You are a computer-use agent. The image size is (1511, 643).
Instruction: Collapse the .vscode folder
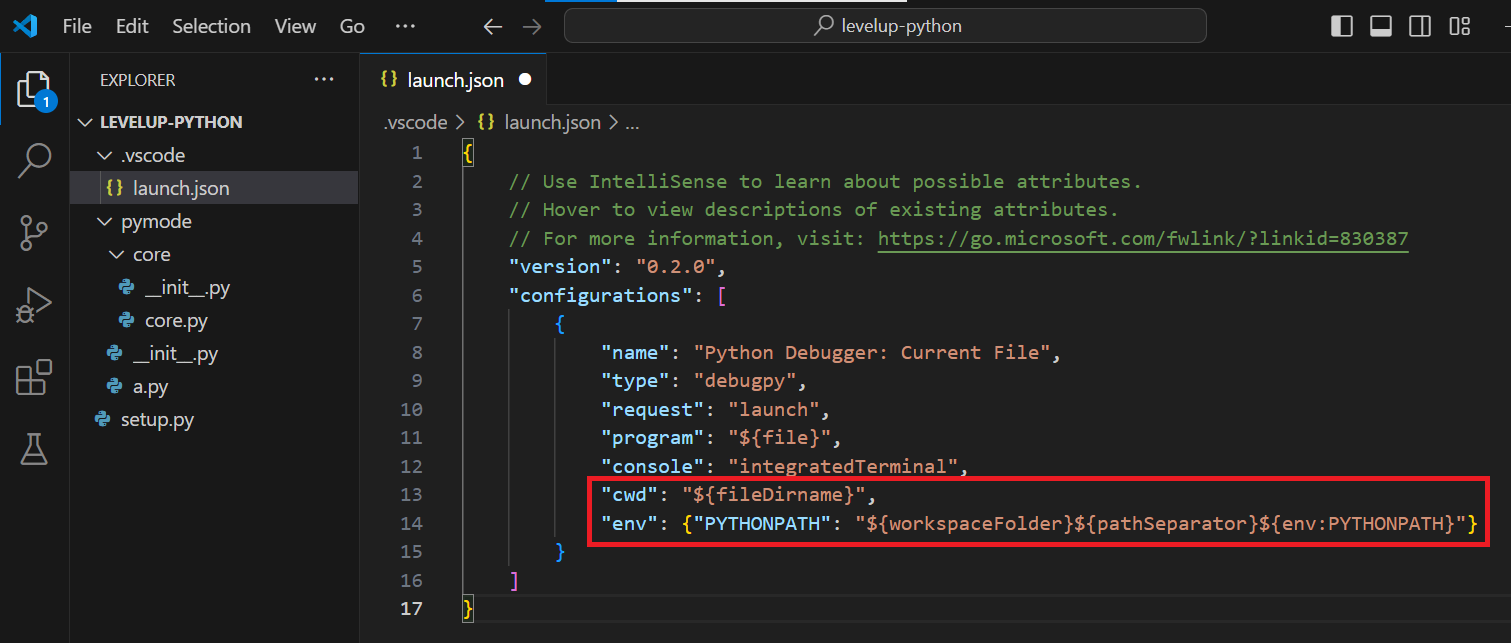(x=213, y=156)
